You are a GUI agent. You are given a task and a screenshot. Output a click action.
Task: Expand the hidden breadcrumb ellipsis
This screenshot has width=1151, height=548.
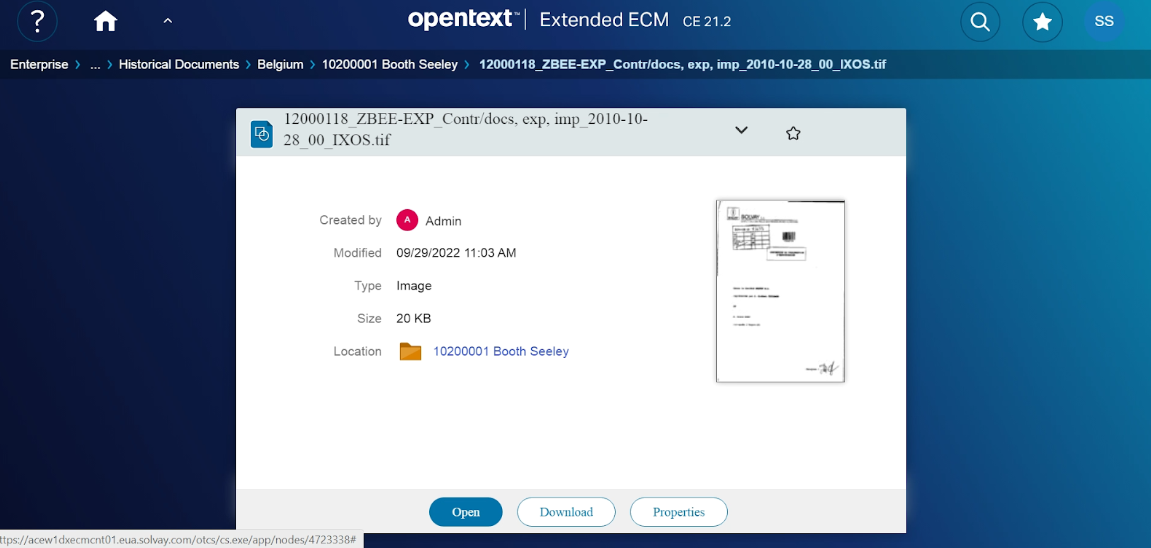95,64
